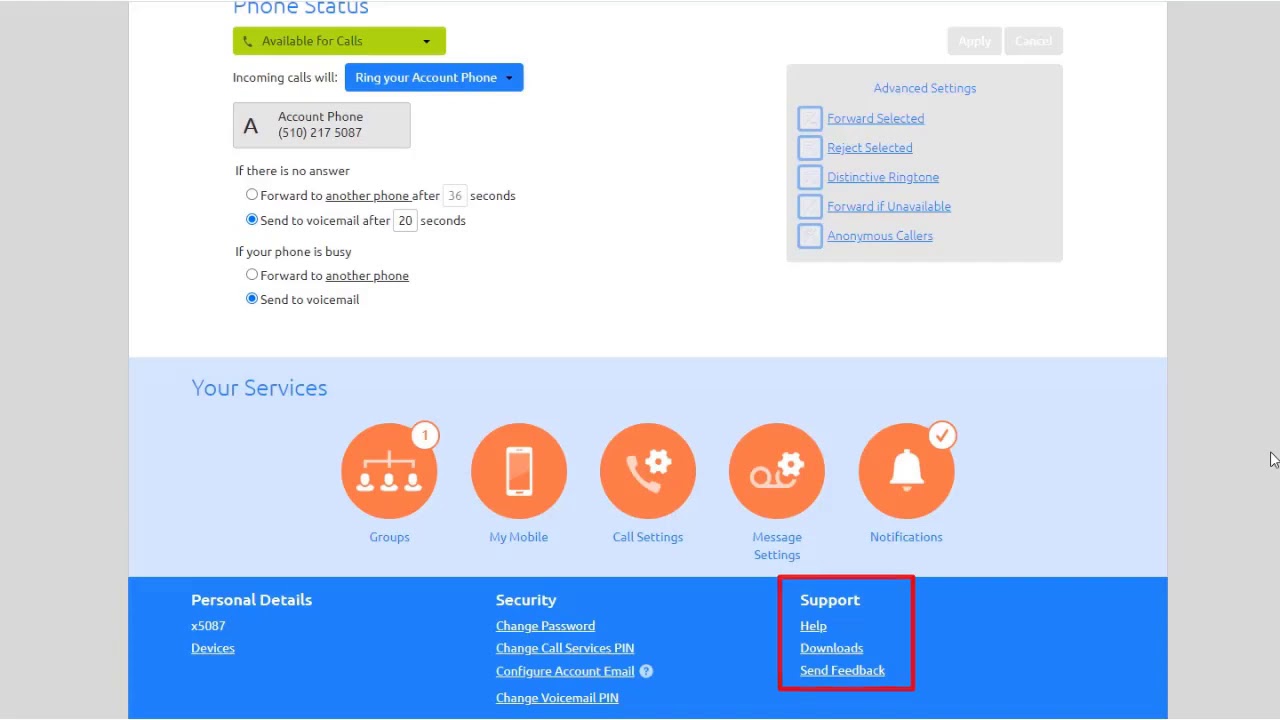Screen dimensions: 1280x720
Task: Open the Help support link
Action: tap(813, 626)
